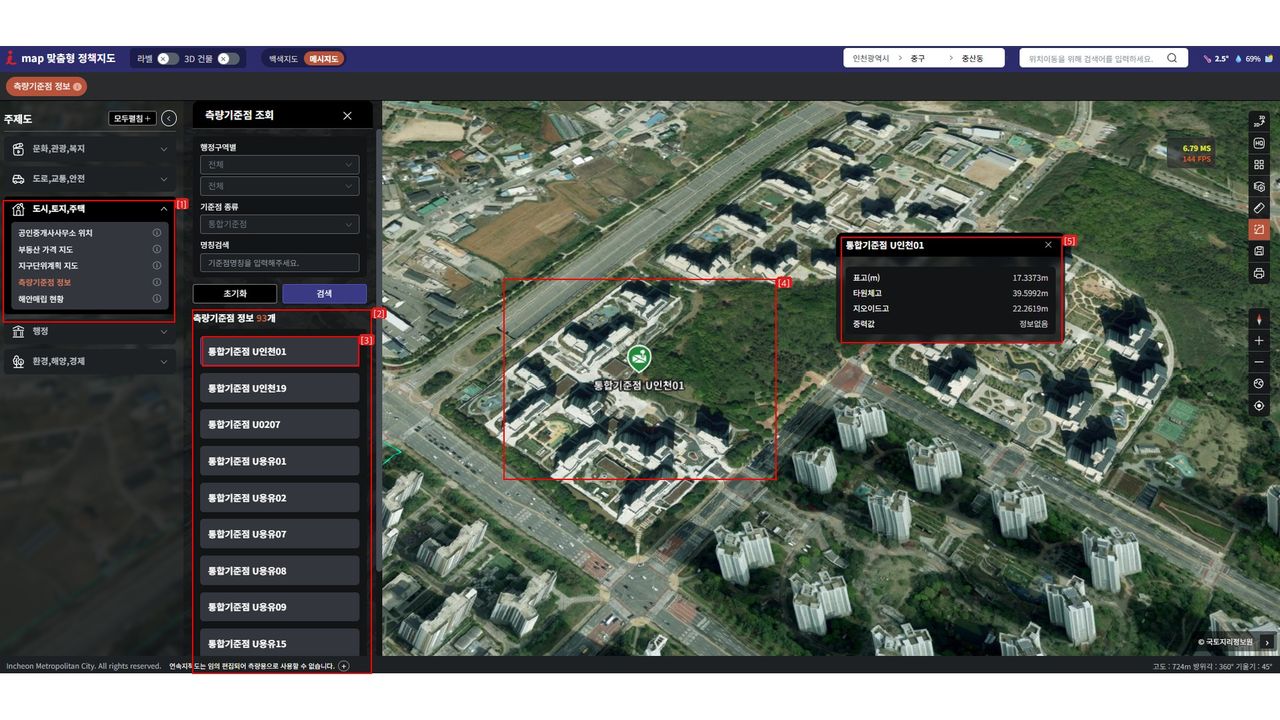Print the map with printer icon

[1259, 273]
